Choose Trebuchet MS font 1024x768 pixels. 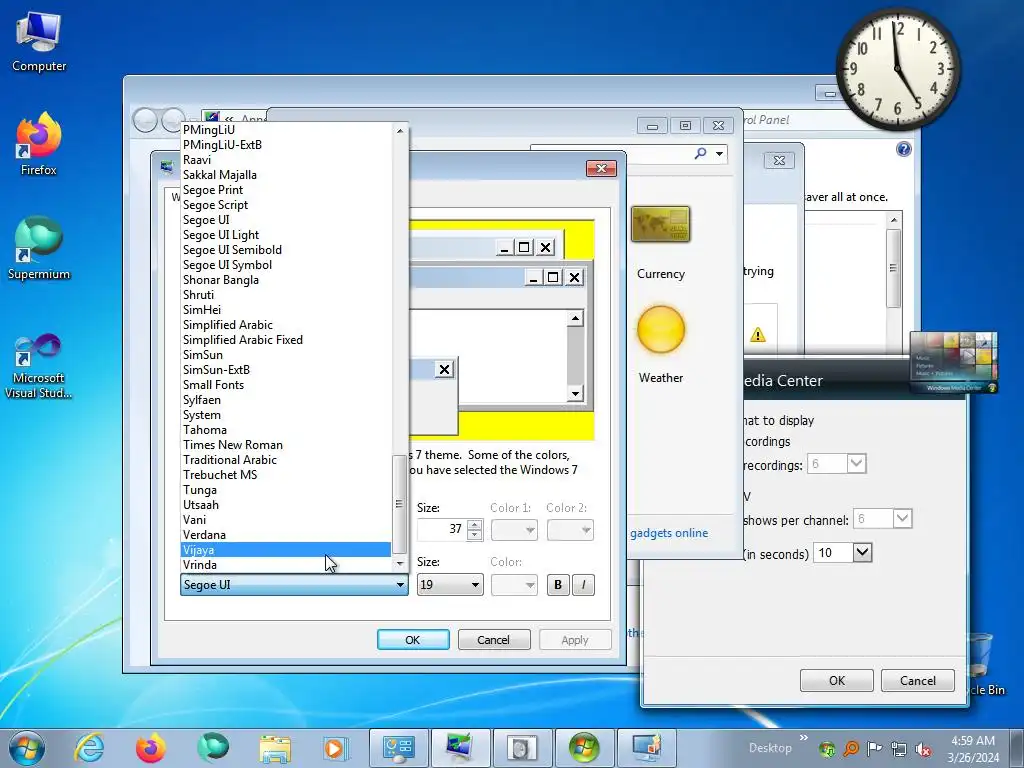pos(285,475)
